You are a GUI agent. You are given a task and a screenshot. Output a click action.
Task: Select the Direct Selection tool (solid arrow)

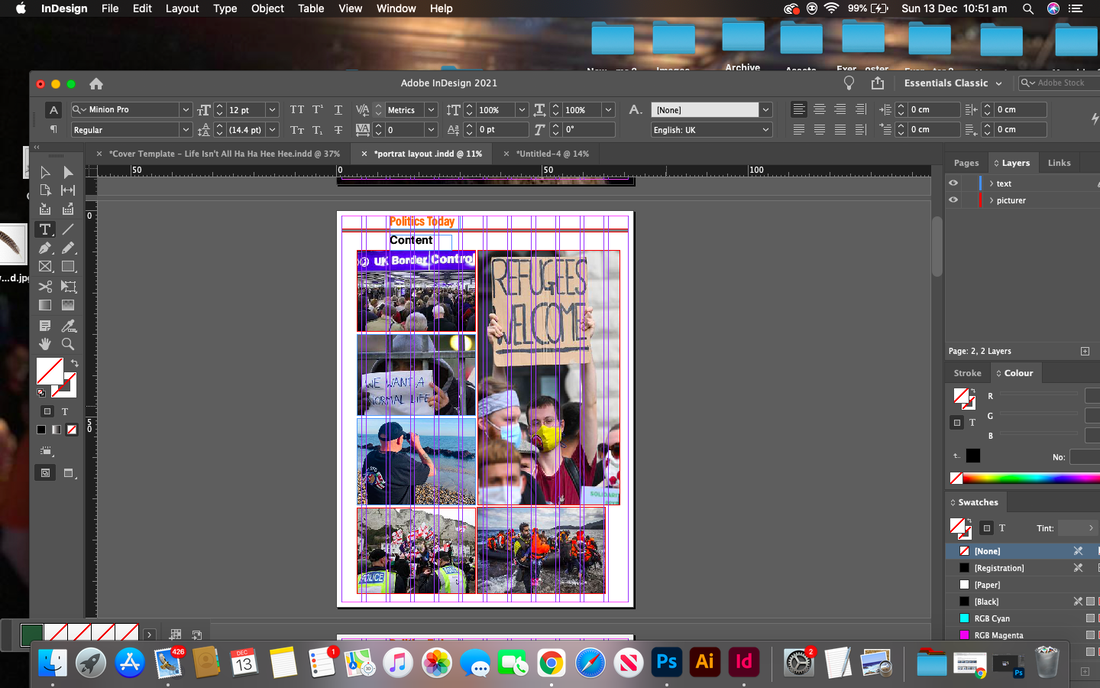tap(68, 173)
